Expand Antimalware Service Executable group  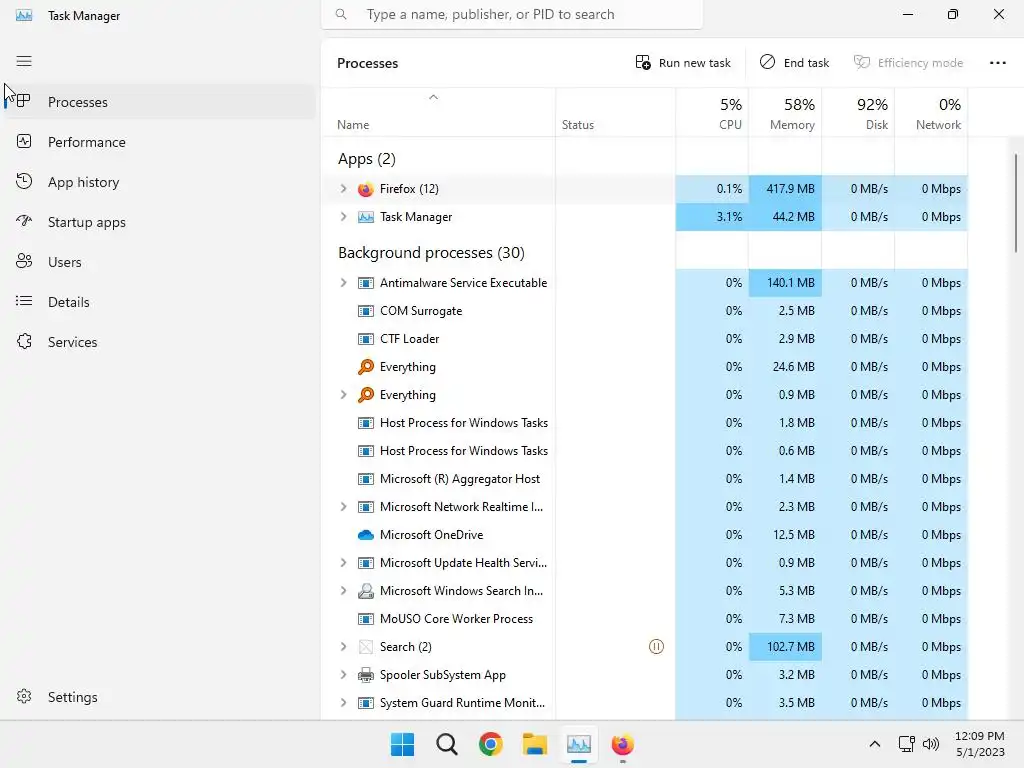(344, 283)
